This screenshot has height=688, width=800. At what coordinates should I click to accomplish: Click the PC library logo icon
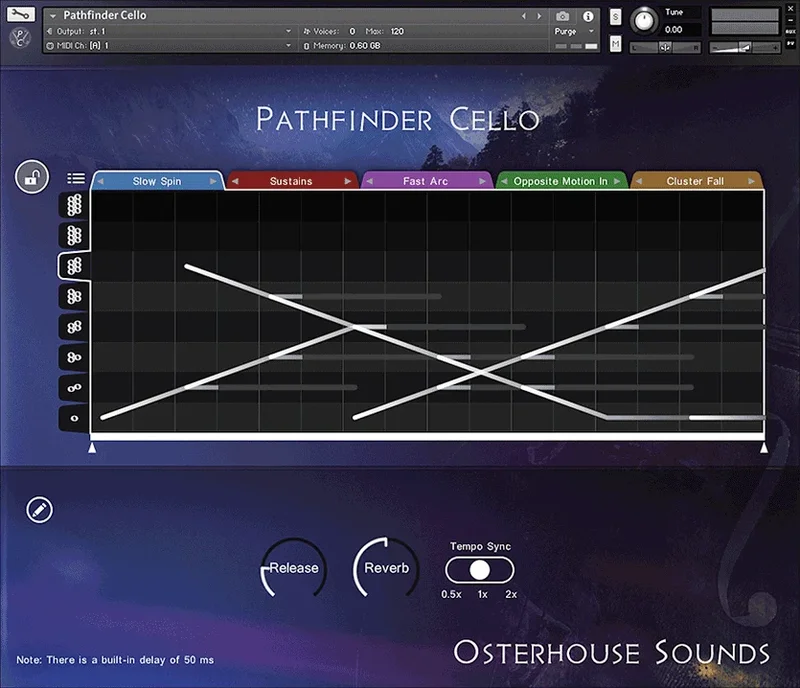pos(20,38)
